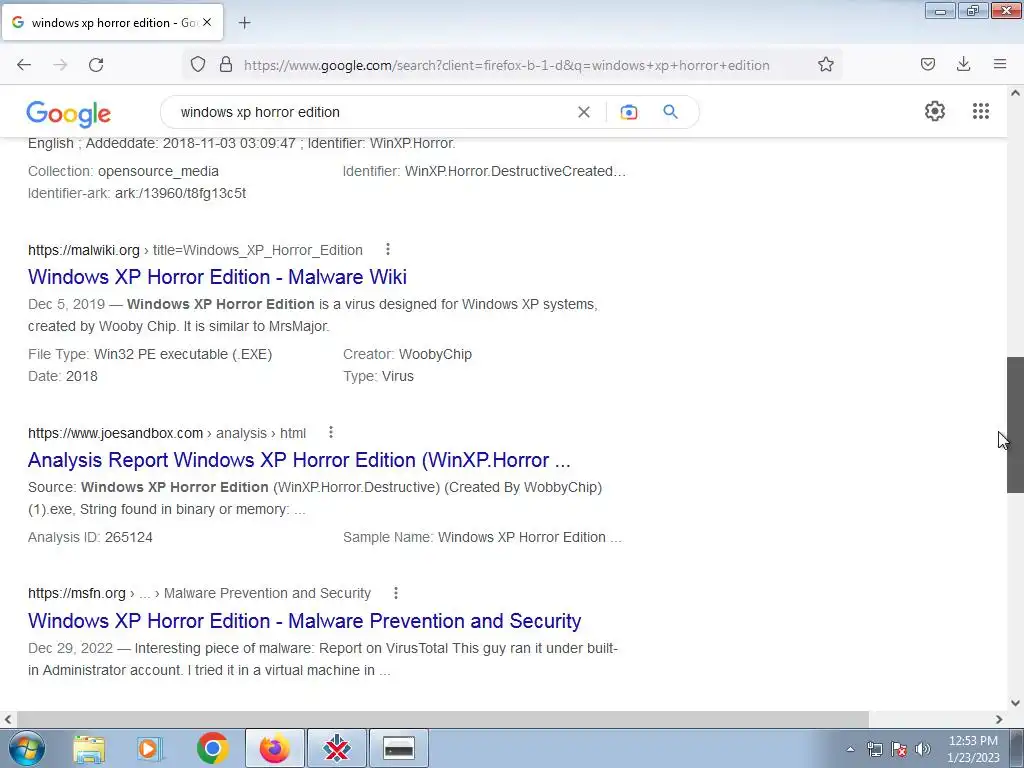Open the Save to Pocket button
The height and width of the screenshot is (768, 1024).
pos(927,64)
